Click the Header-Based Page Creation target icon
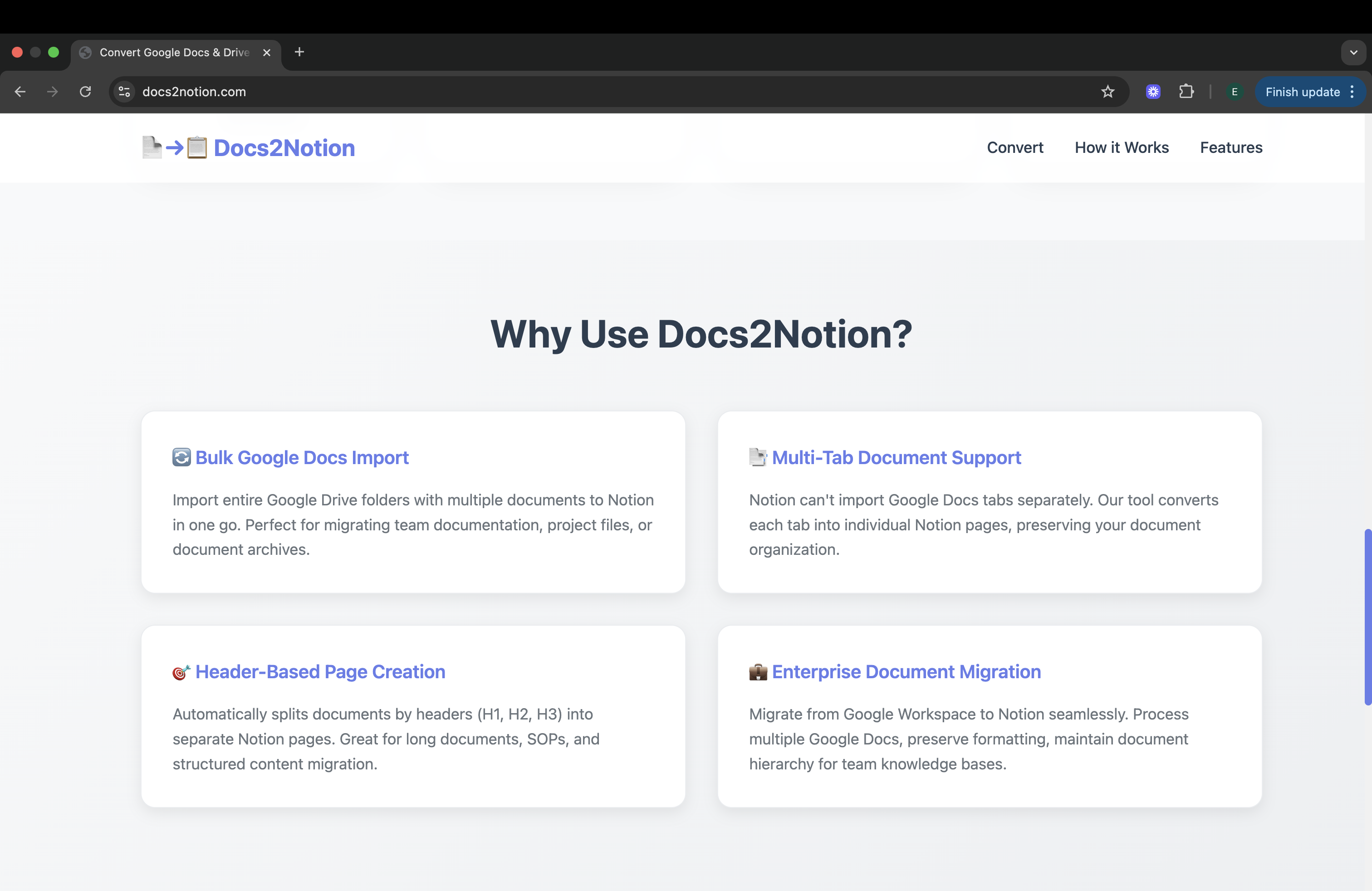The height and width of the screenshot is (891, 1372). tap(181, 672)
